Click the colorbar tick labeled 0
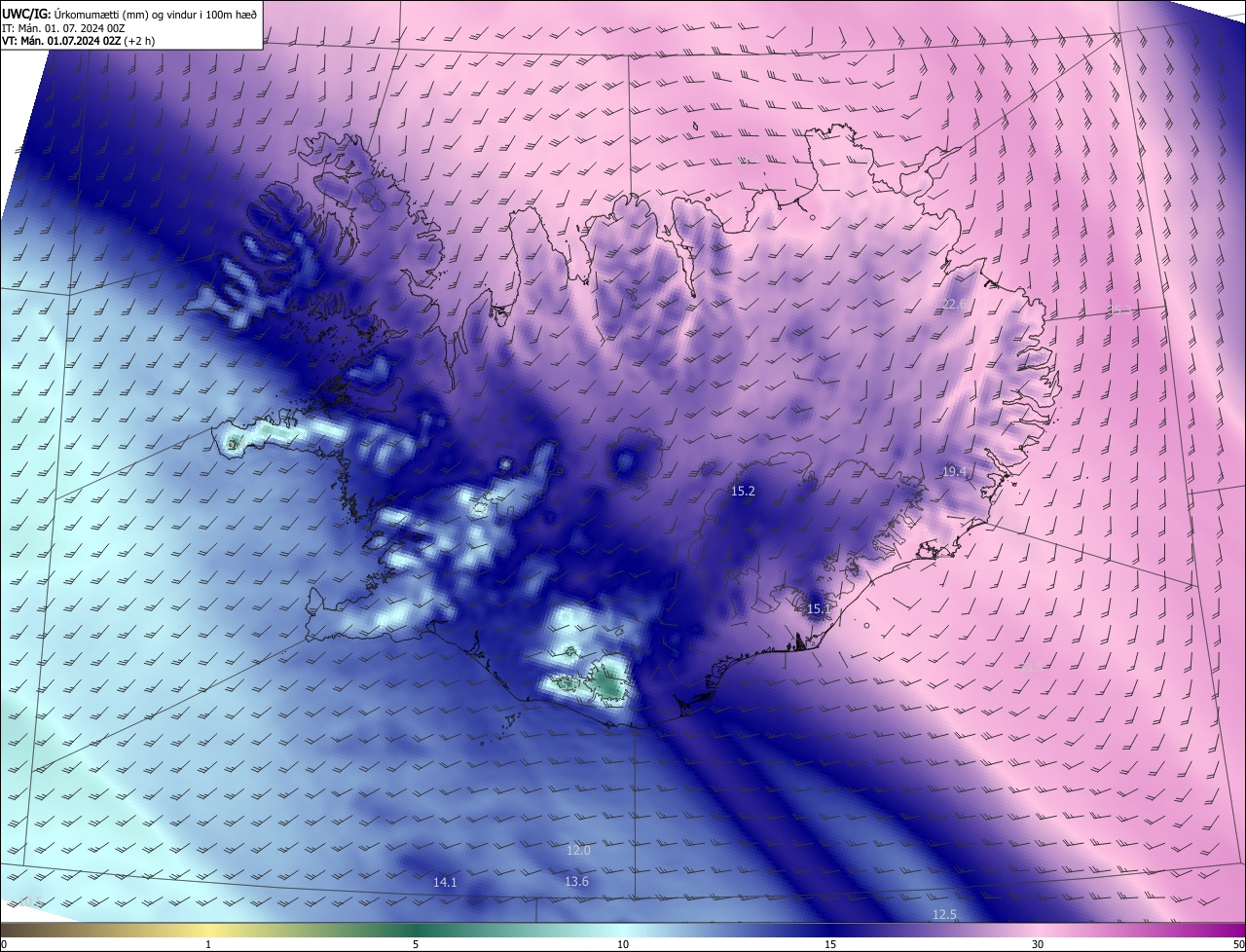 (3, 944)
